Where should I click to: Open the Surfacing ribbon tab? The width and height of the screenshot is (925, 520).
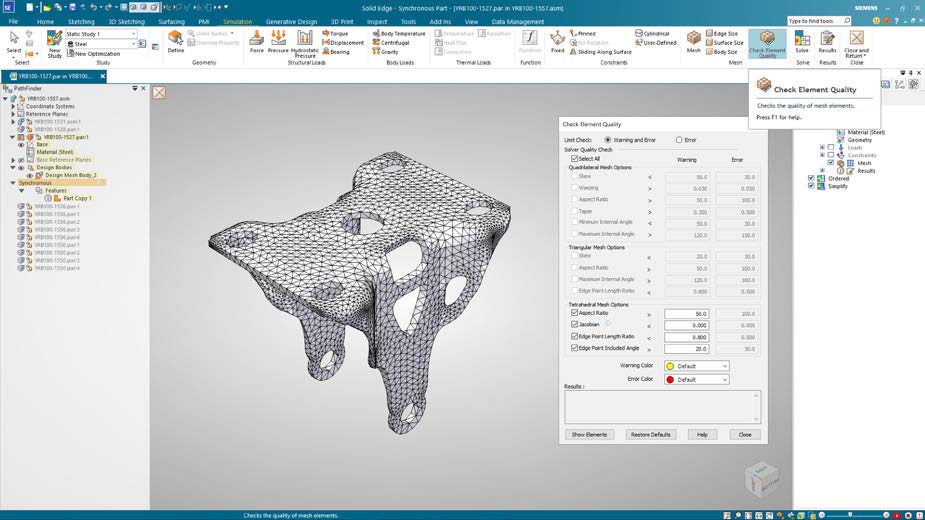click(x=171, y=22)
